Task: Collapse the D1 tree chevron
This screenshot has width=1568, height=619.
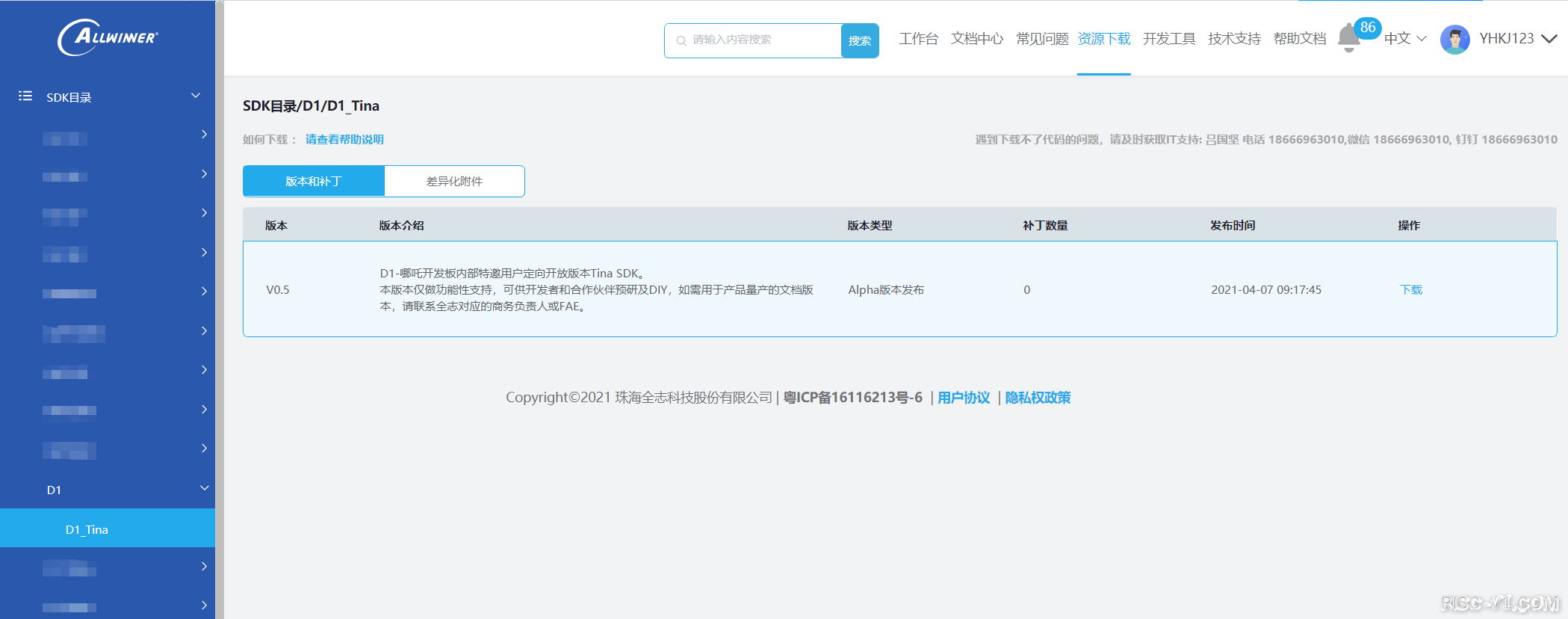Action: coord(204,488)
